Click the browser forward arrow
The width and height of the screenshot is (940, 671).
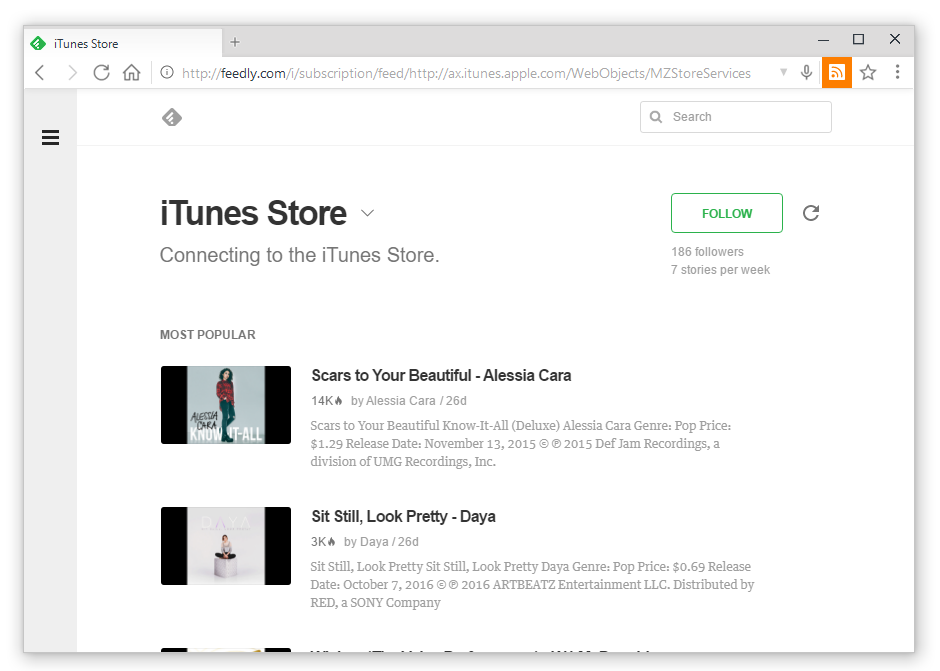[72, 73]
